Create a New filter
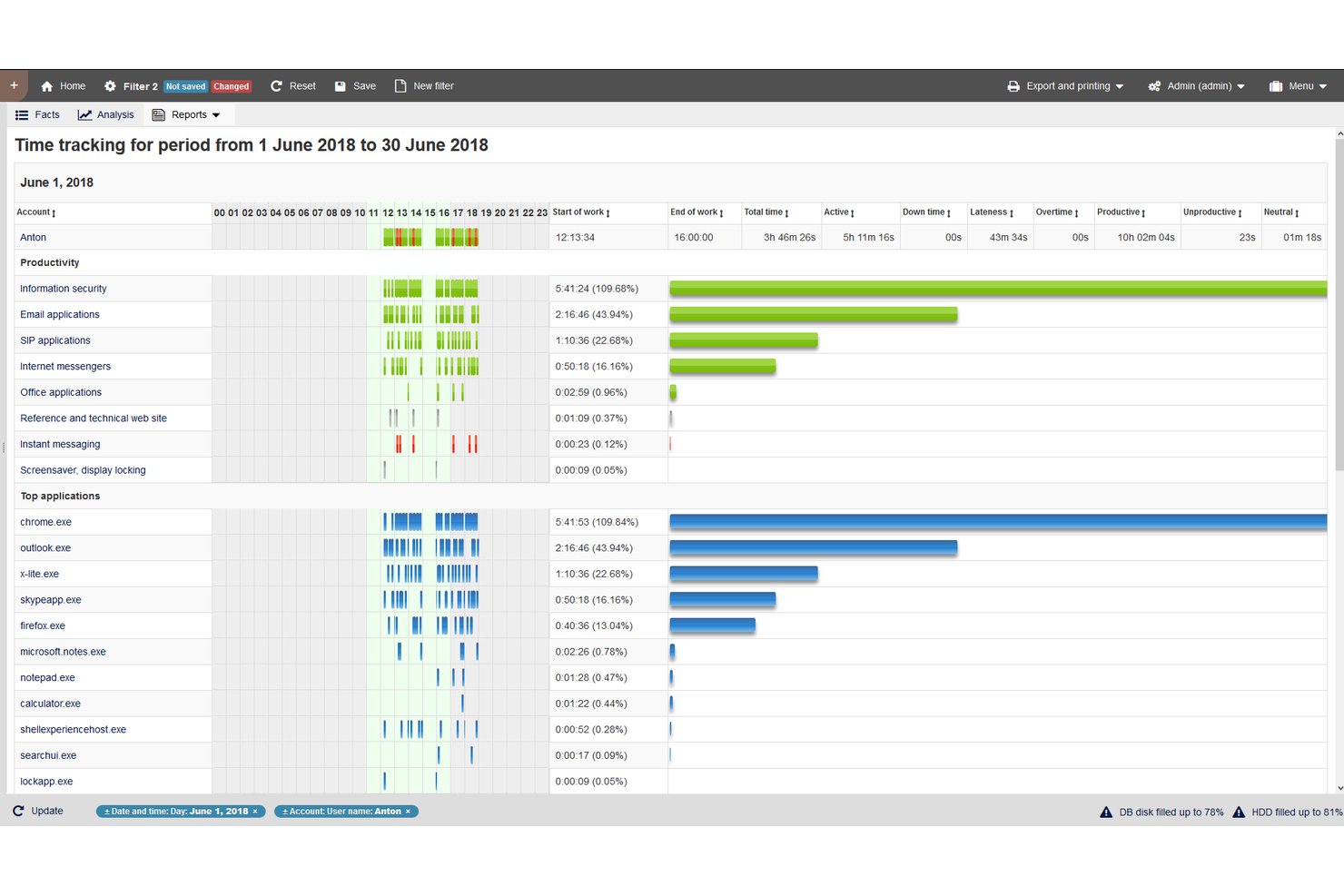The image size is (1344, 896). 424,86
